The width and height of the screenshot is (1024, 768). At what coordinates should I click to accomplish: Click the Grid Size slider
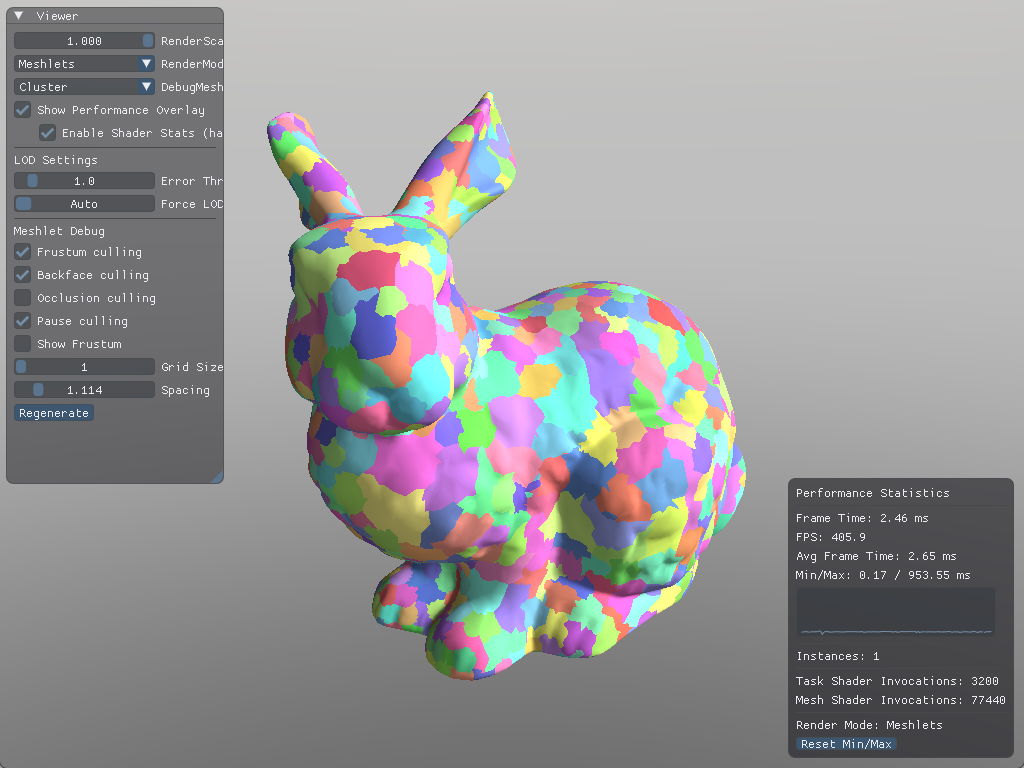(84, 367)
